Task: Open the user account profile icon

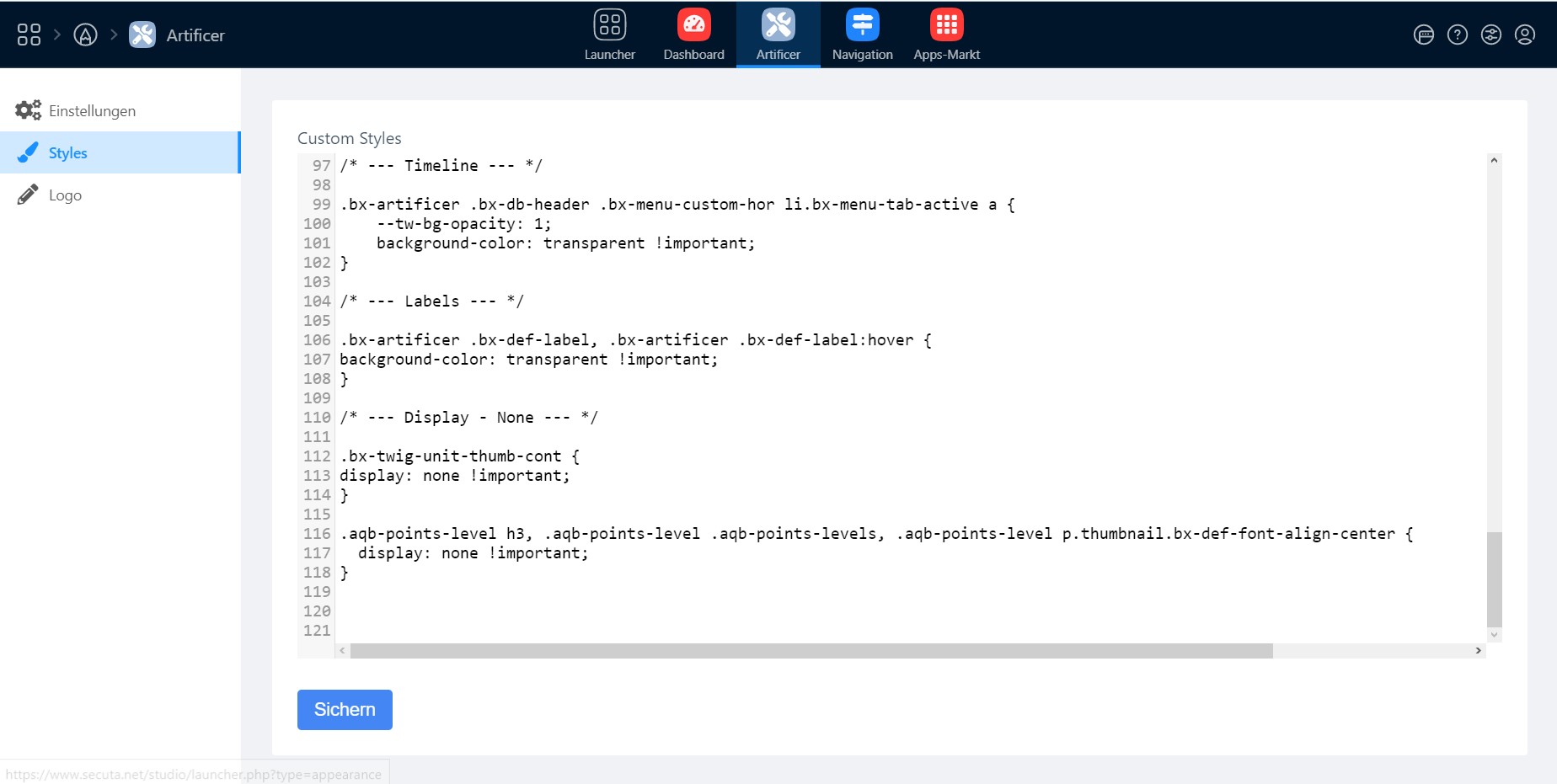Action: [1525, 35]
